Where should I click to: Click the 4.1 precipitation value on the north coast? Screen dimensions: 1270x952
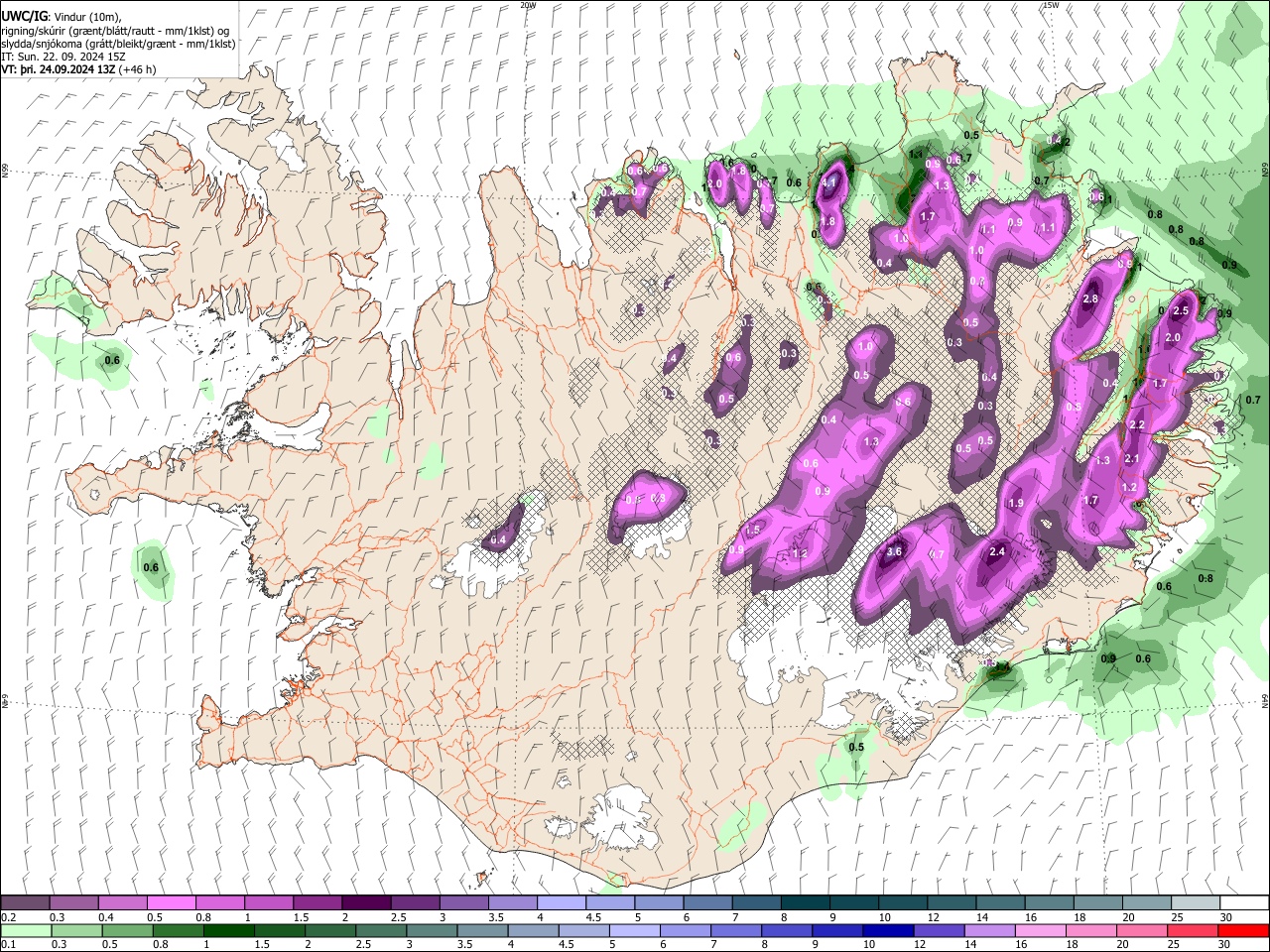click(830, 182)
